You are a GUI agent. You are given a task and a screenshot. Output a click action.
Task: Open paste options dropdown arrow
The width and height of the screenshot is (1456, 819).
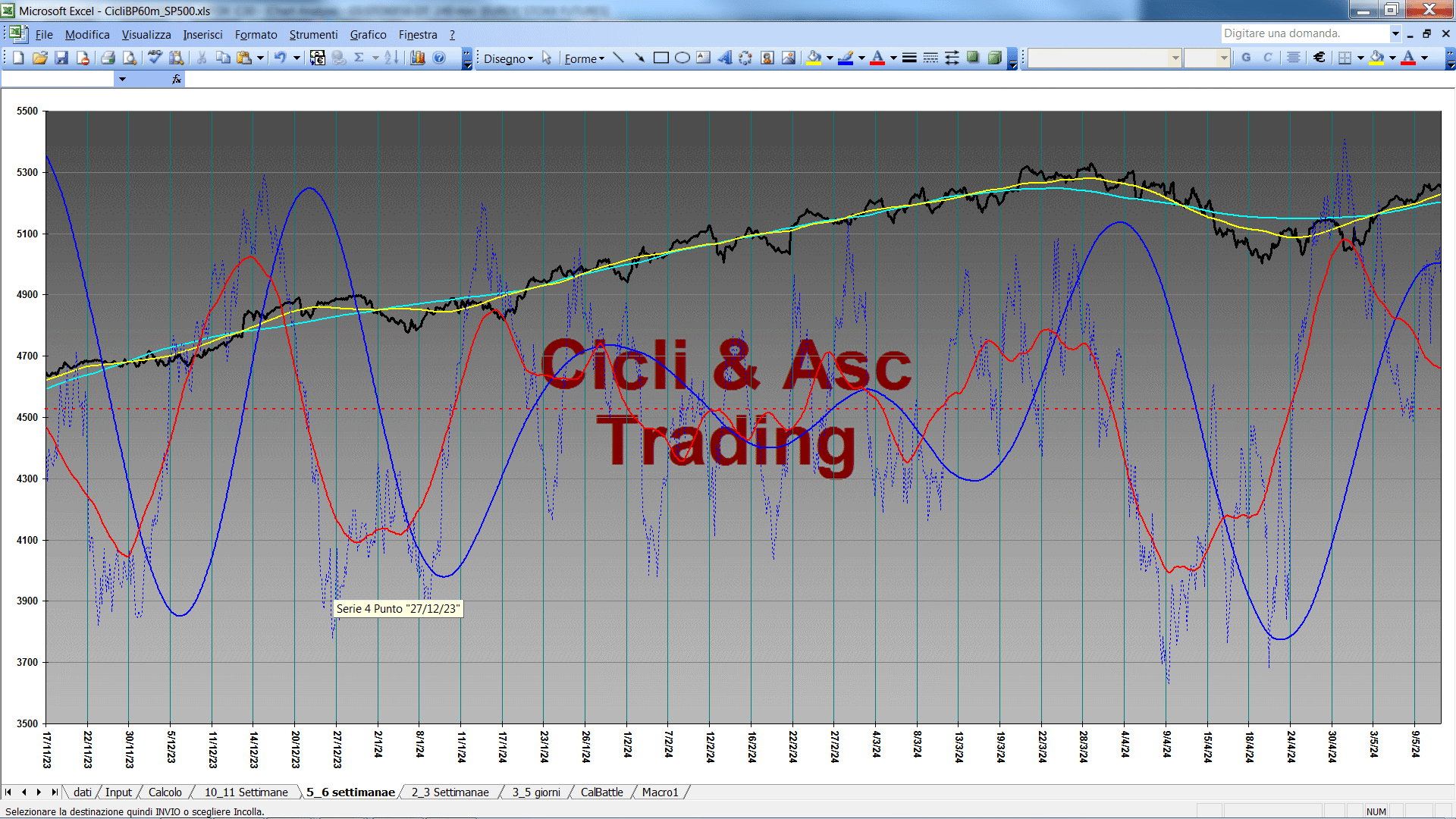coord(260,58)
